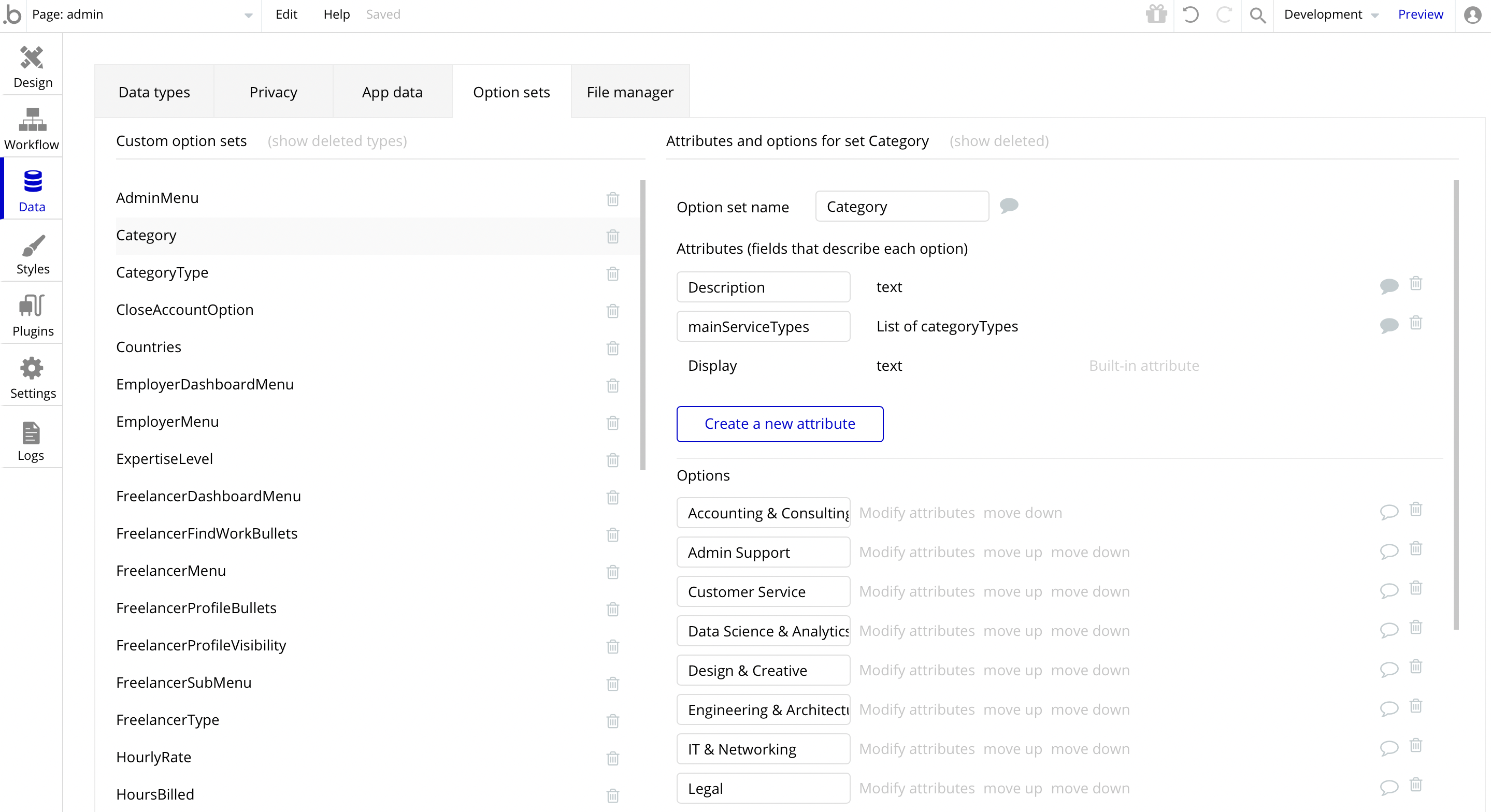Delete the CategoryType option set
Viewport: 1491px width, 812px height.
(x=612, y=273)
